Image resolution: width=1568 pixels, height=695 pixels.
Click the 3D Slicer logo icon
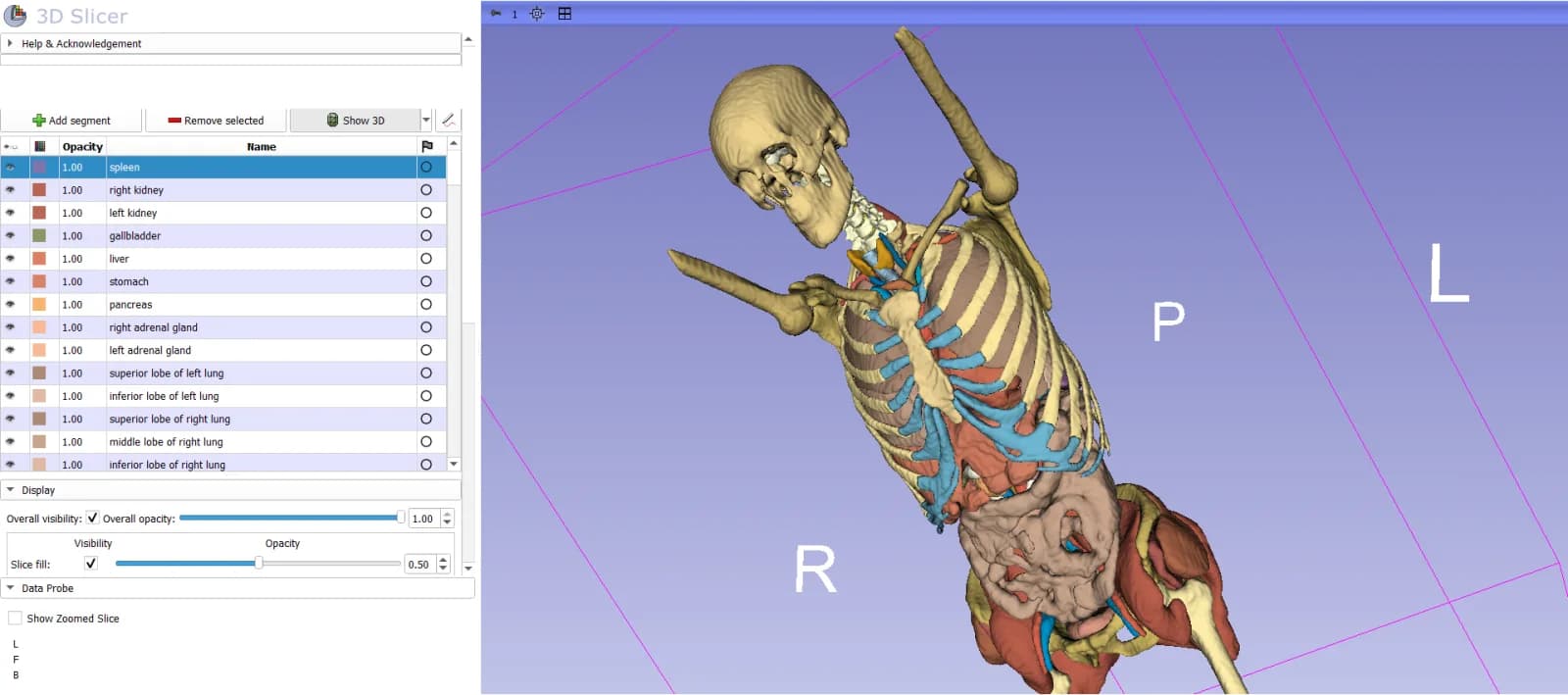pos(16,15)
